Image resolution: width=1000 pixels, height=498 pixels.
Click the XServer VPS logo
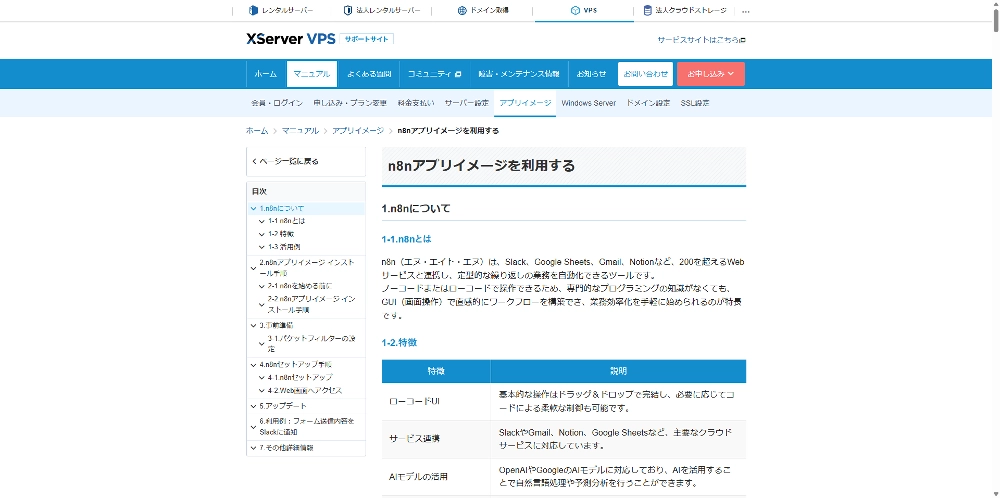click(290, 39)
